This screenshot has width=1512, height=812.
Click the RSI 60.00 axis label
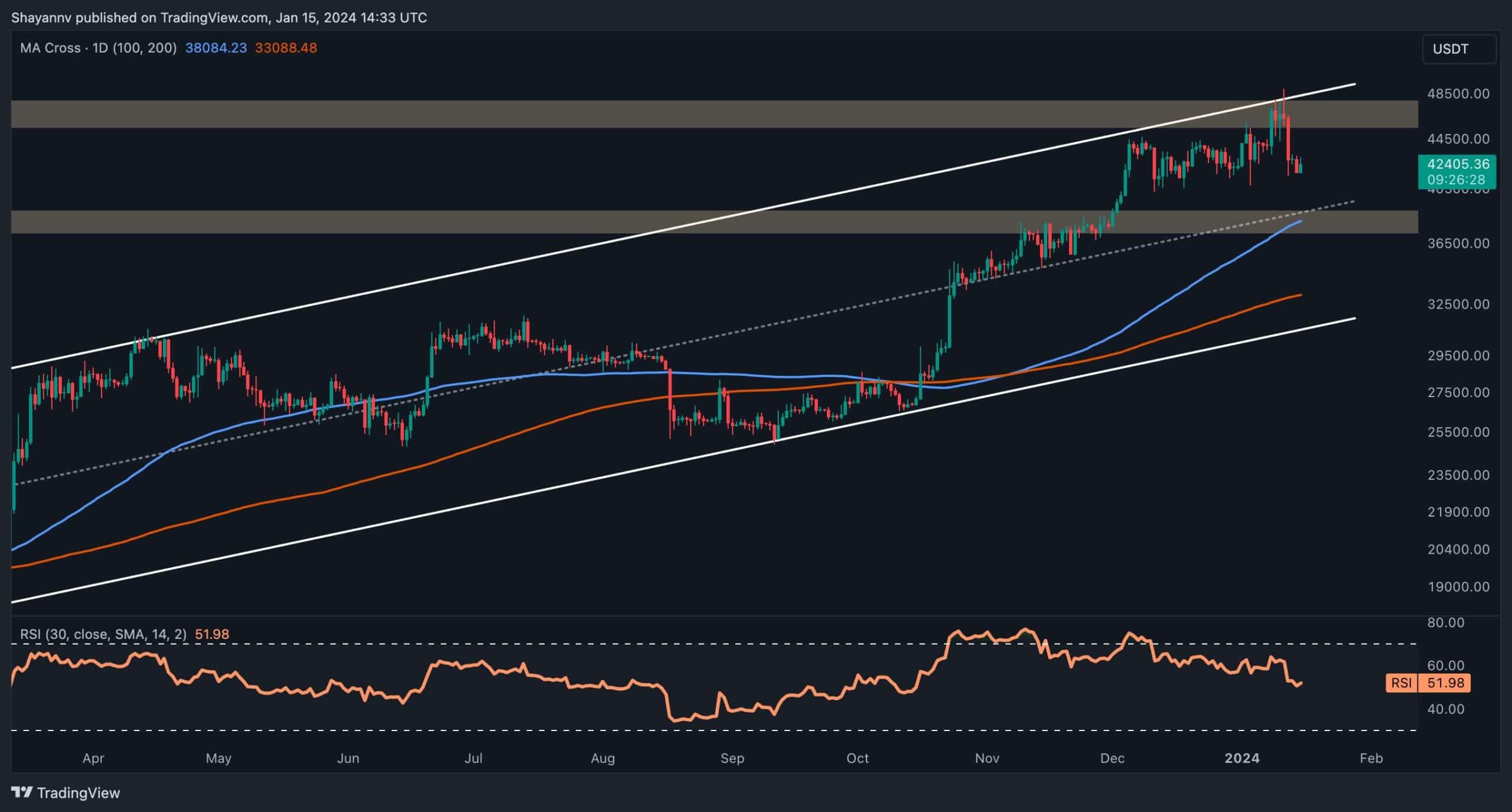1445,665
